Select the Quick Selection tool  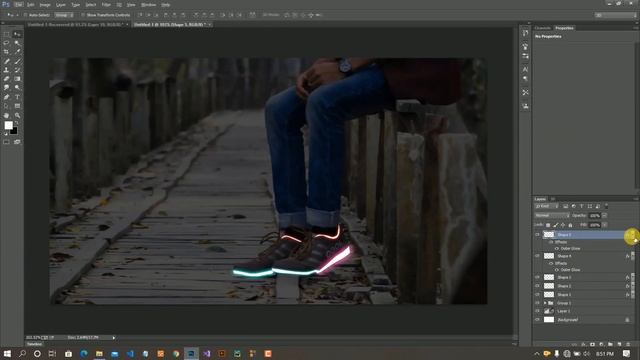click(x=17, y=43)
